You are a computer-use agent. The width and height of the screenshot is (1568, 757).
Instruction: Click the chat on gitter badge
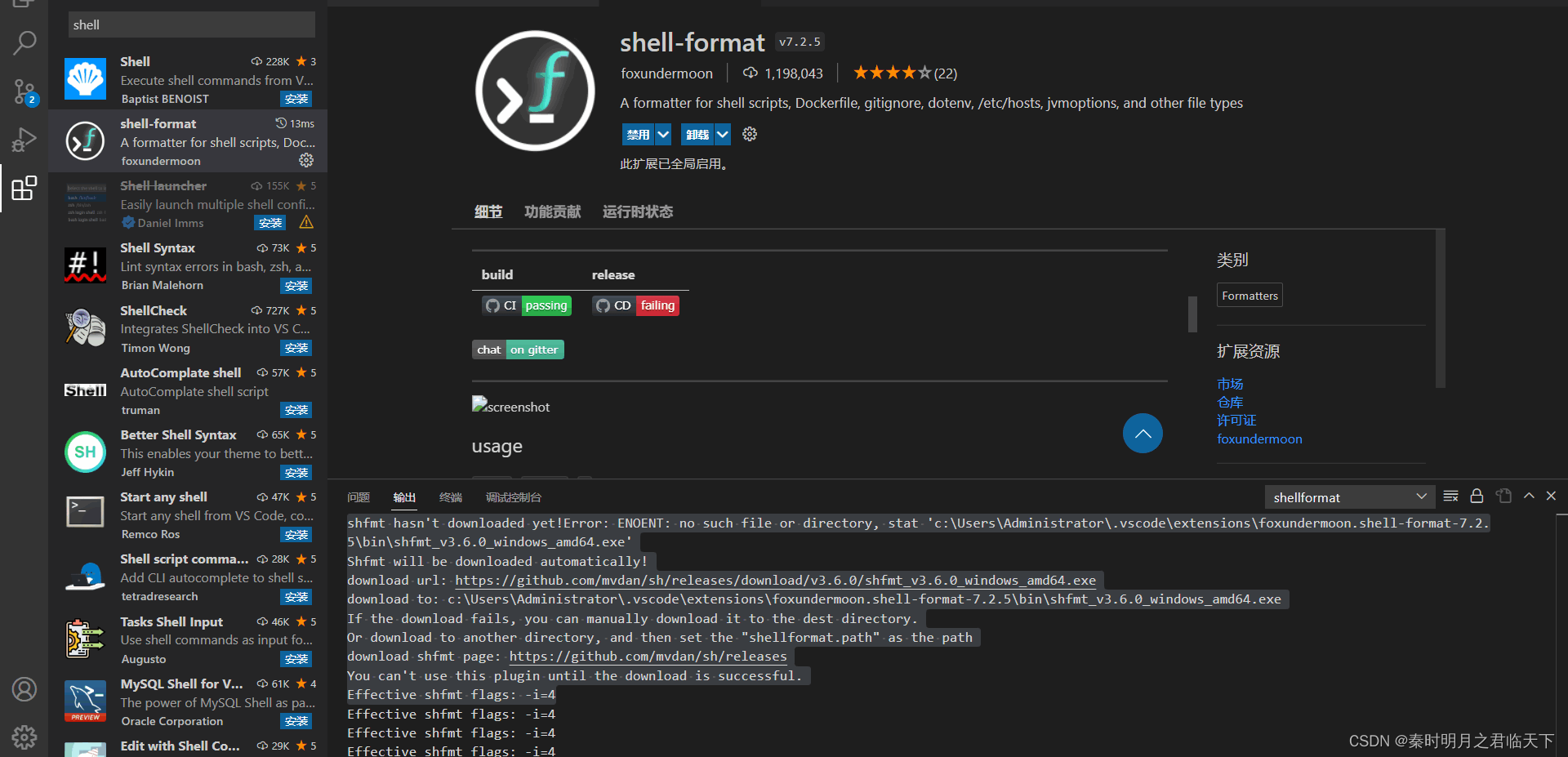click(x=518, y=350)
